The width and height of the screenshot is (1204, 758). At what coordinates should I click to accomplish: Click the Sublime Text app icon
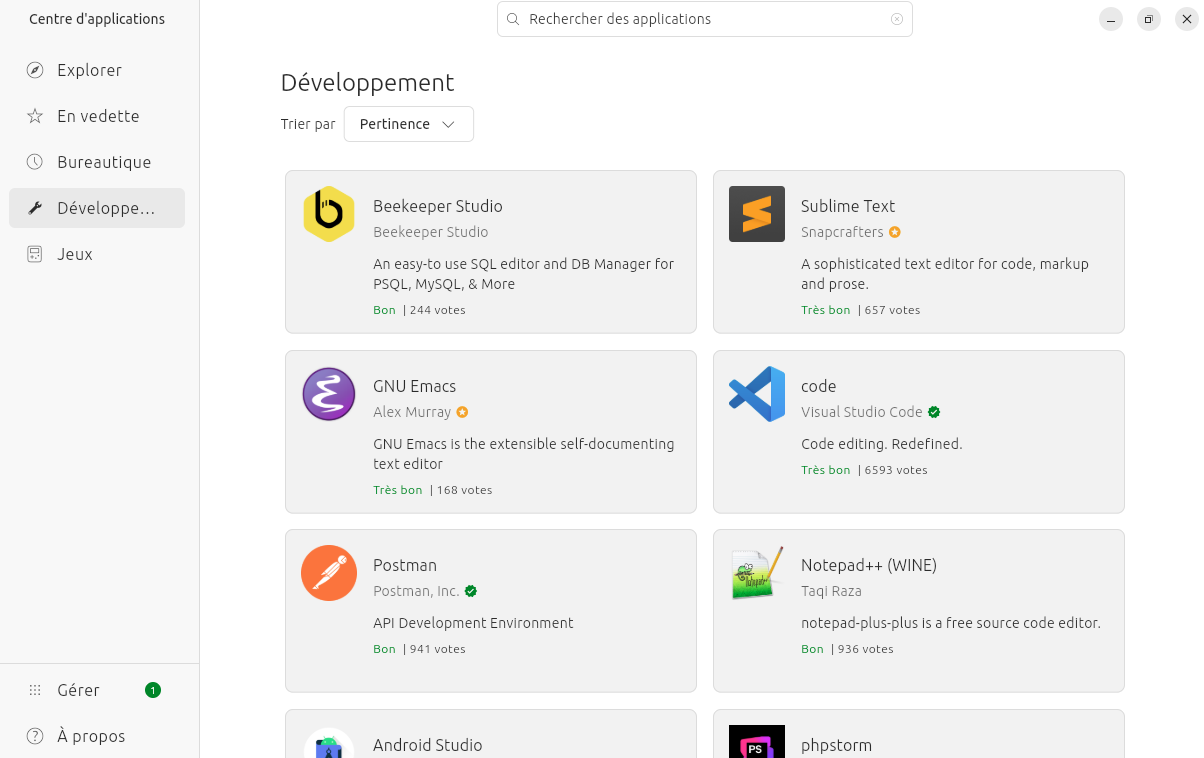[757, 214]
